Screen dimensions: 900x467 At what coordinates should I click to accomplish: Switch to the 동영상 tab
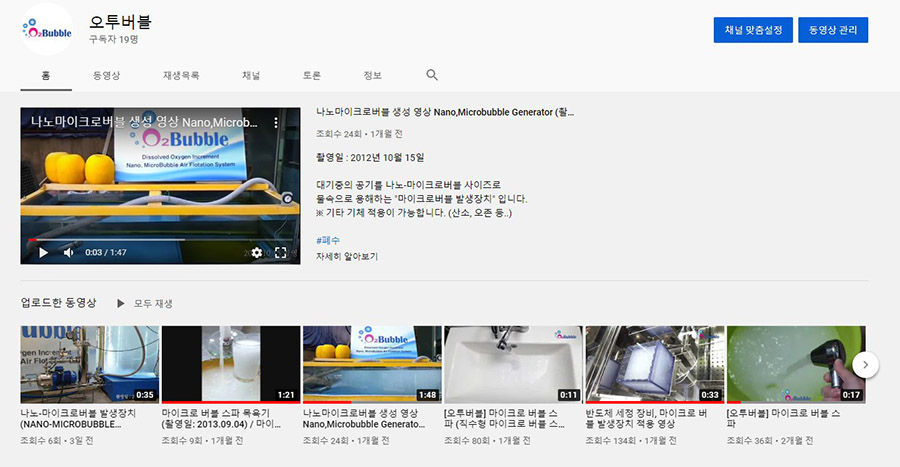[107, 75]
